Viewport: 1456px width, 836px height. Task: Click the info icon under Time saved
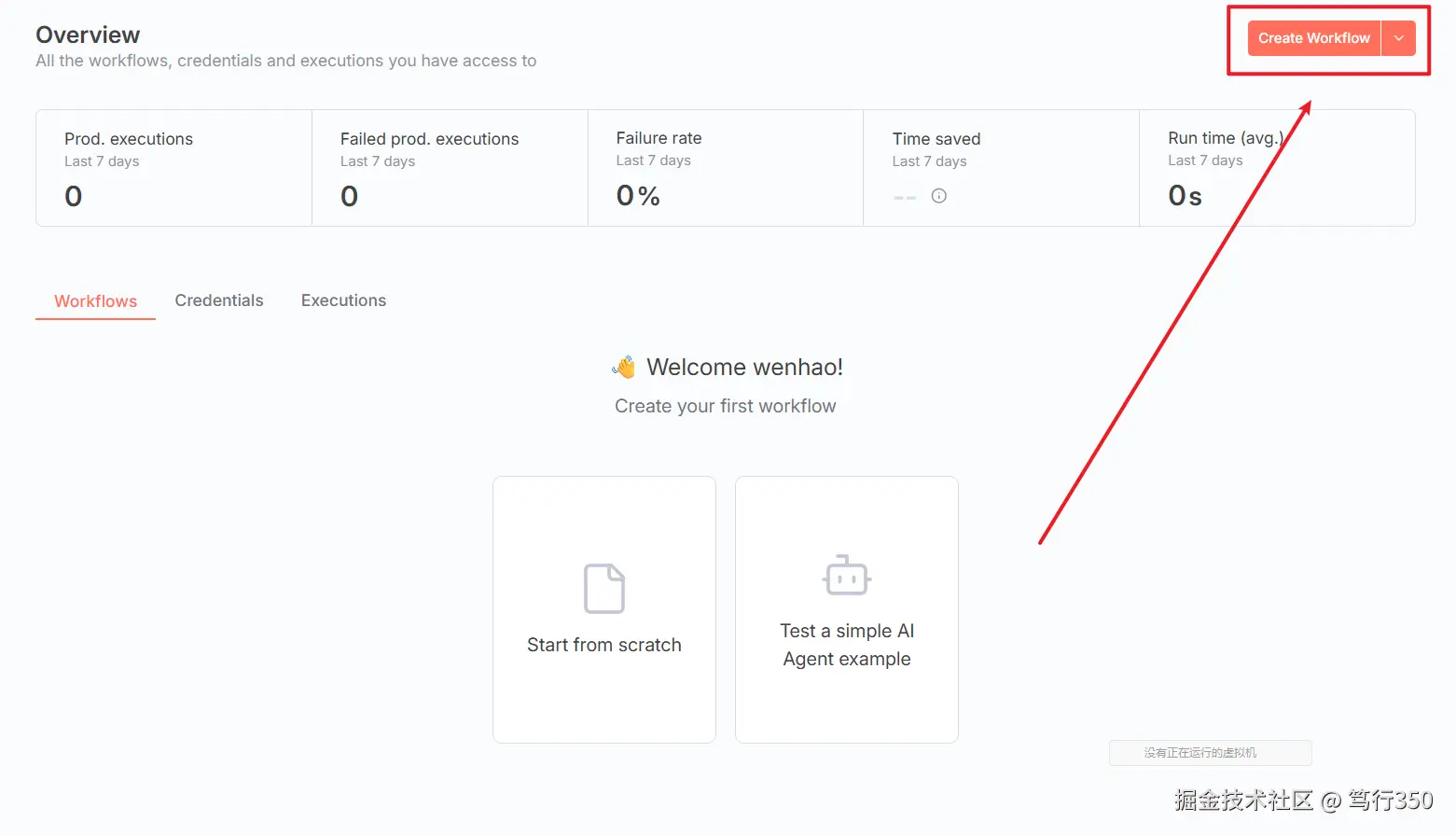click(939, 196)
